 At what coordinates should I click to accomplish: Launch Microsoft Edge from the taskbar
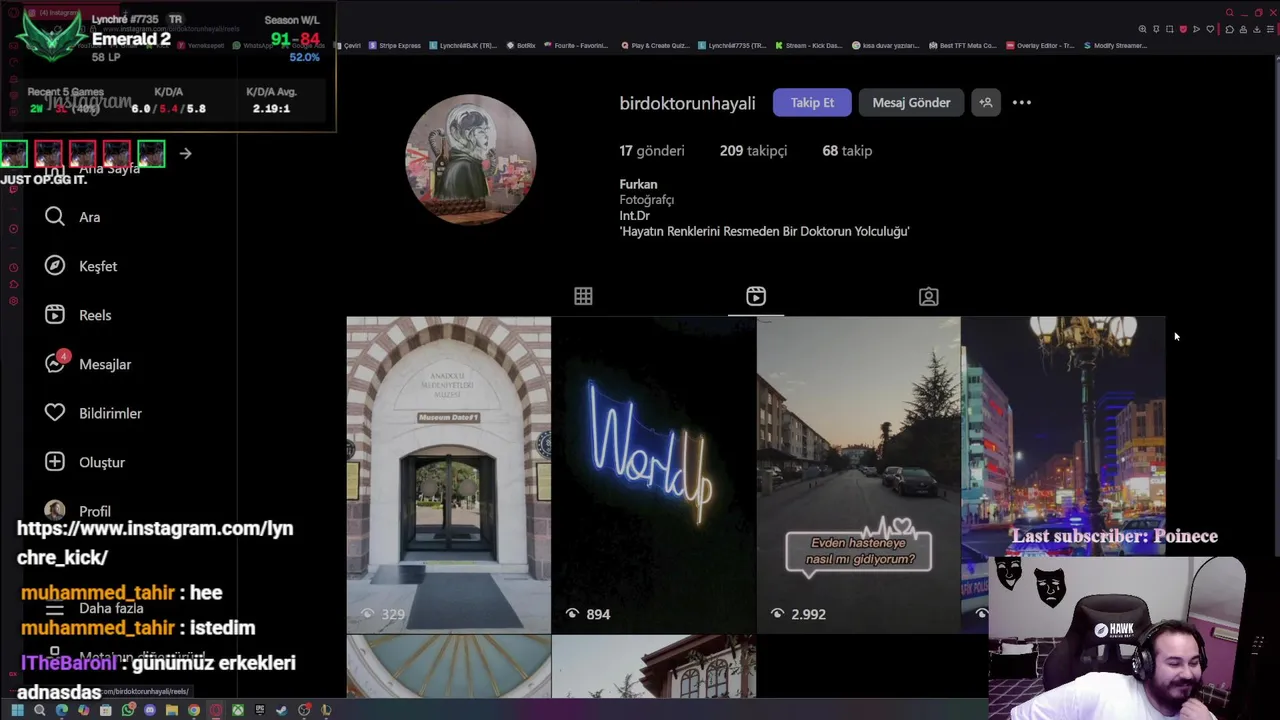(x=62, y=710)
